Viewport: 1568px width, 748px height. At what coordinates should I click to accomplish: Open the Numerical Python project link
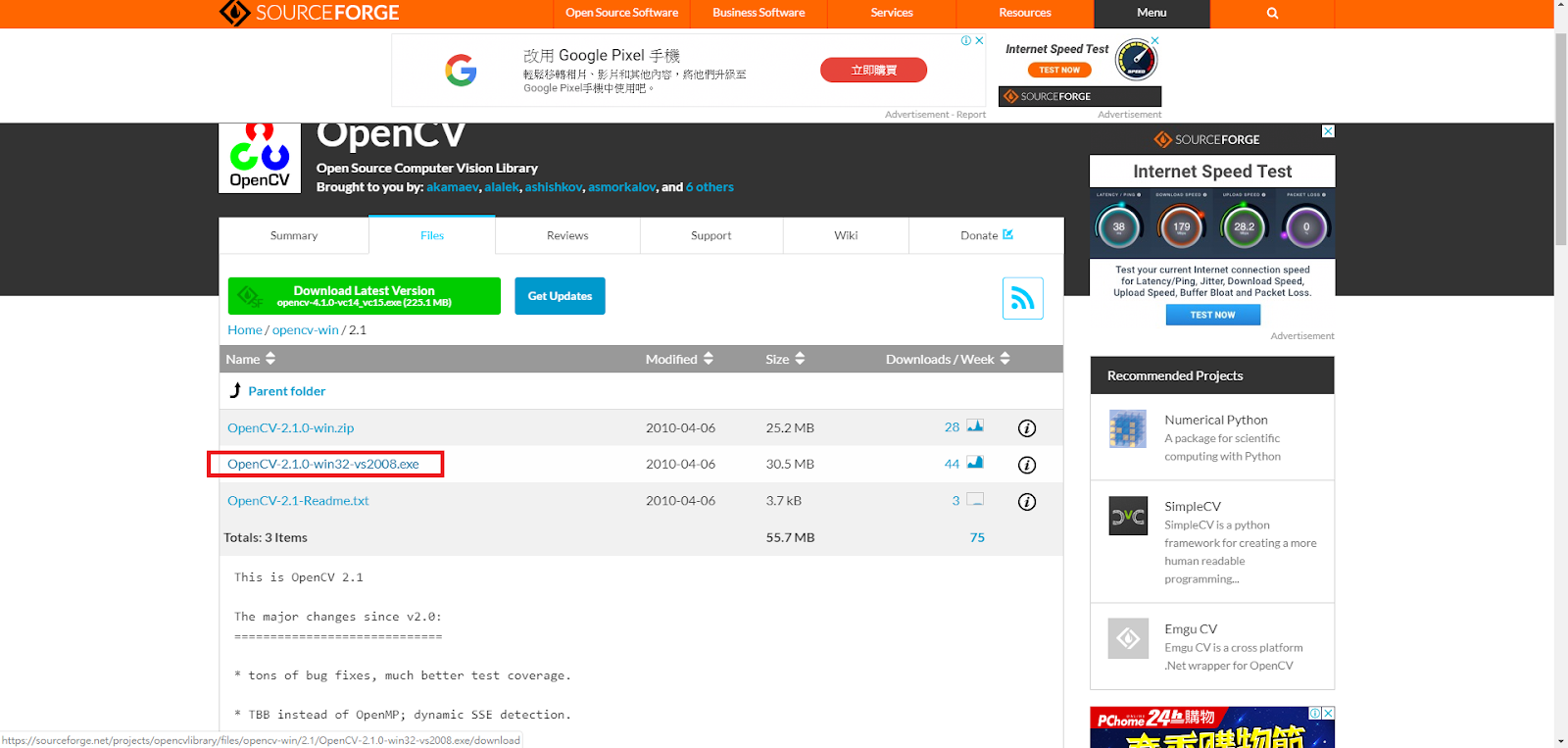(x=1216, y=420)
